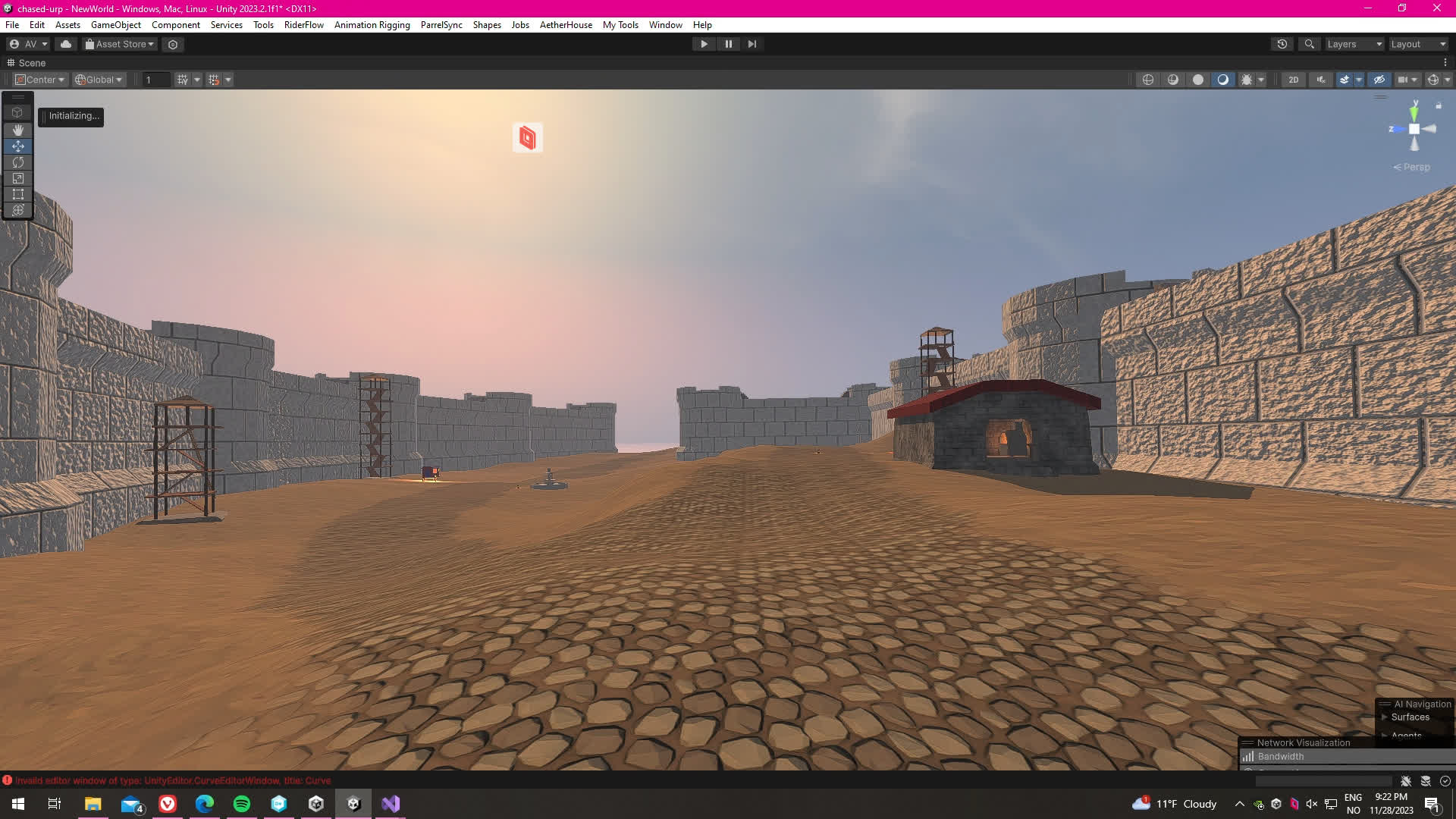The height and width of the screenshot is (819, 1456).
Task: Click the cloud services icon
Action: pyautogui.click(x=66, y=44)
